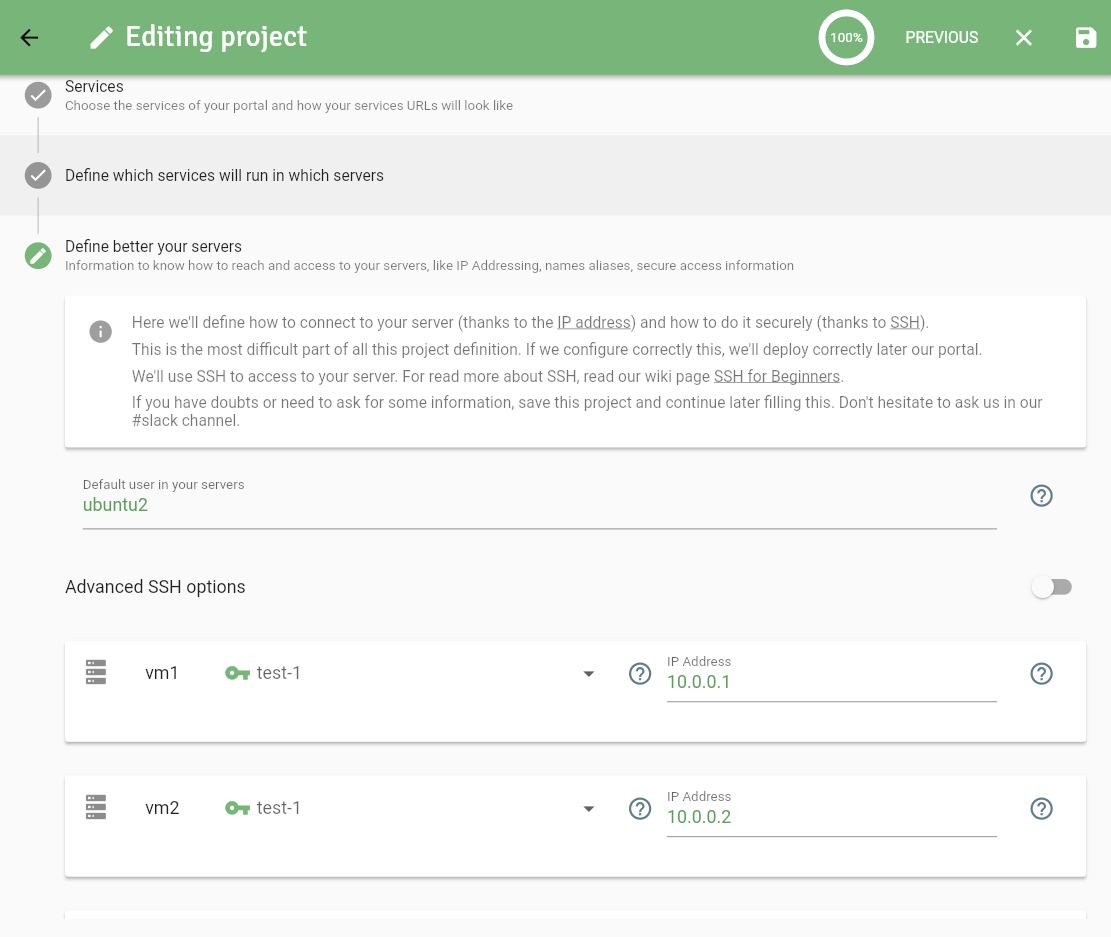Click help icon next to vm1 key dropdown
This screenshot has width=1111, height=937.
tap(640, 674)
